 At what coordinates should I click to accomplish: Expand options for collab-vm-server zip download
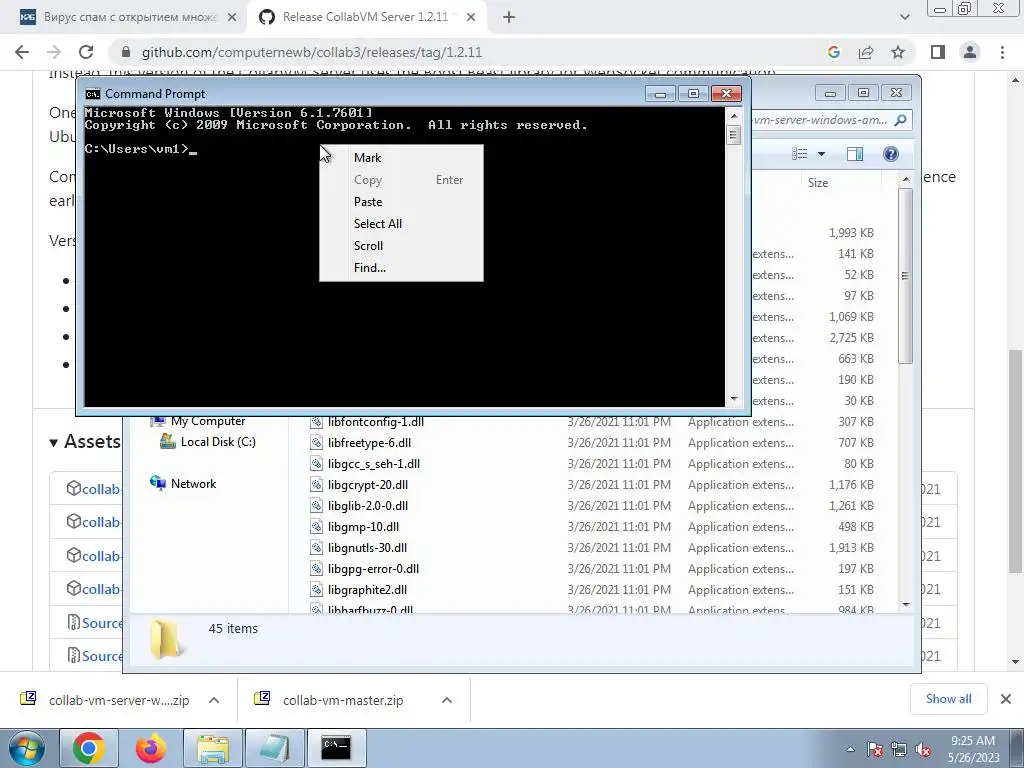(214, 700)
